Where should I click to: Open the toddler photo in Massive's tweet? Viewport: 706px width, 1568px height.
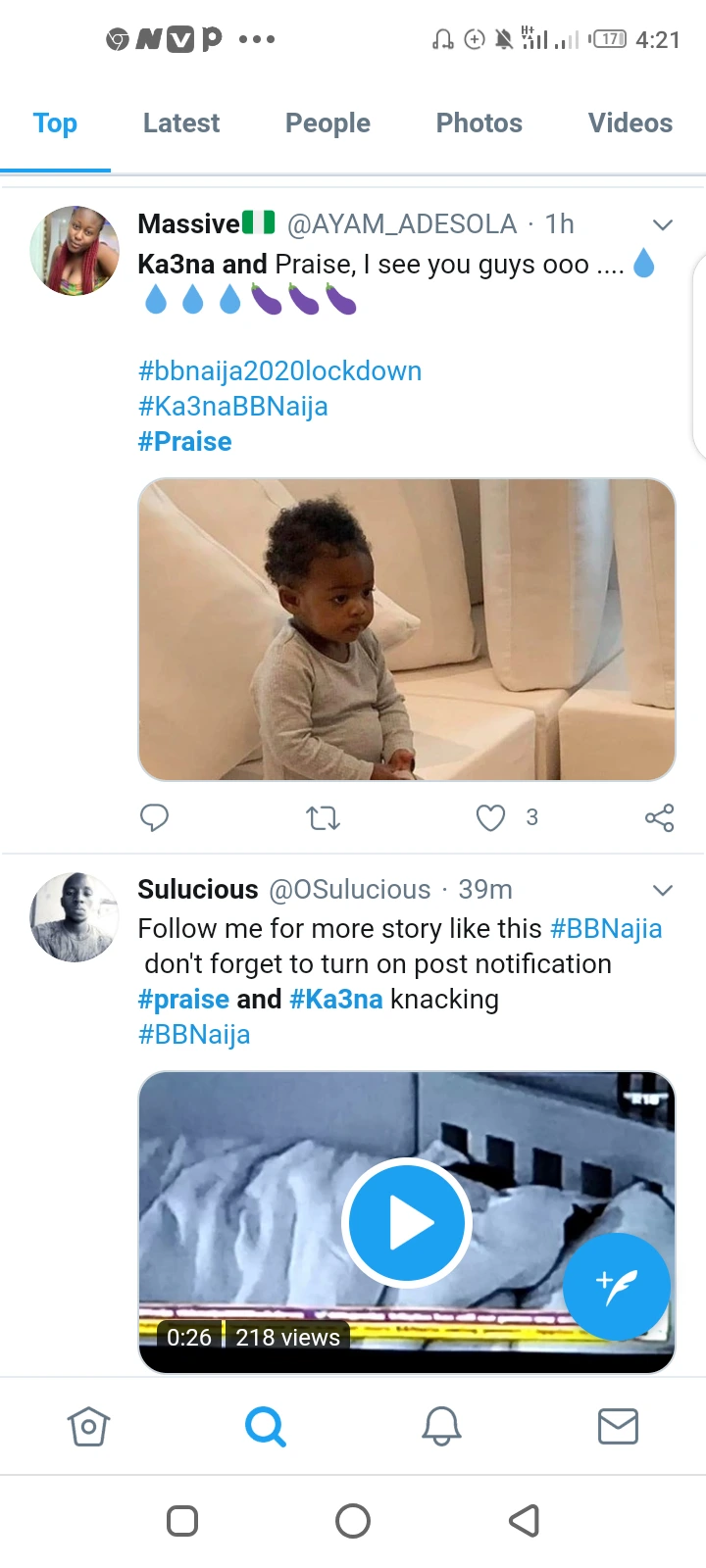[x=407, y=629]
